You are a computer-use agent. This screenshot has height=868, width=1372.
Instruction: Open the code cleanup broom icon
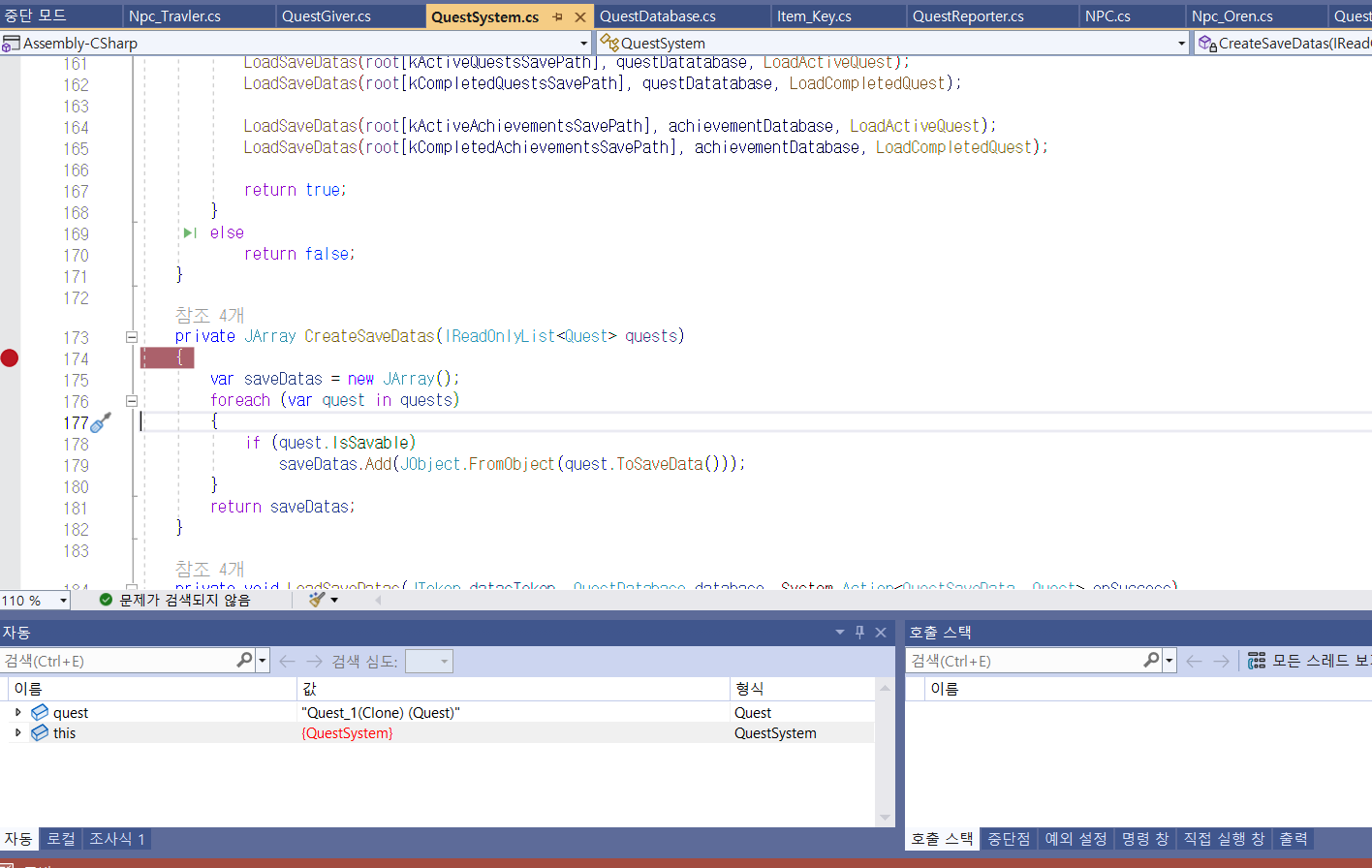click(316, 600)
